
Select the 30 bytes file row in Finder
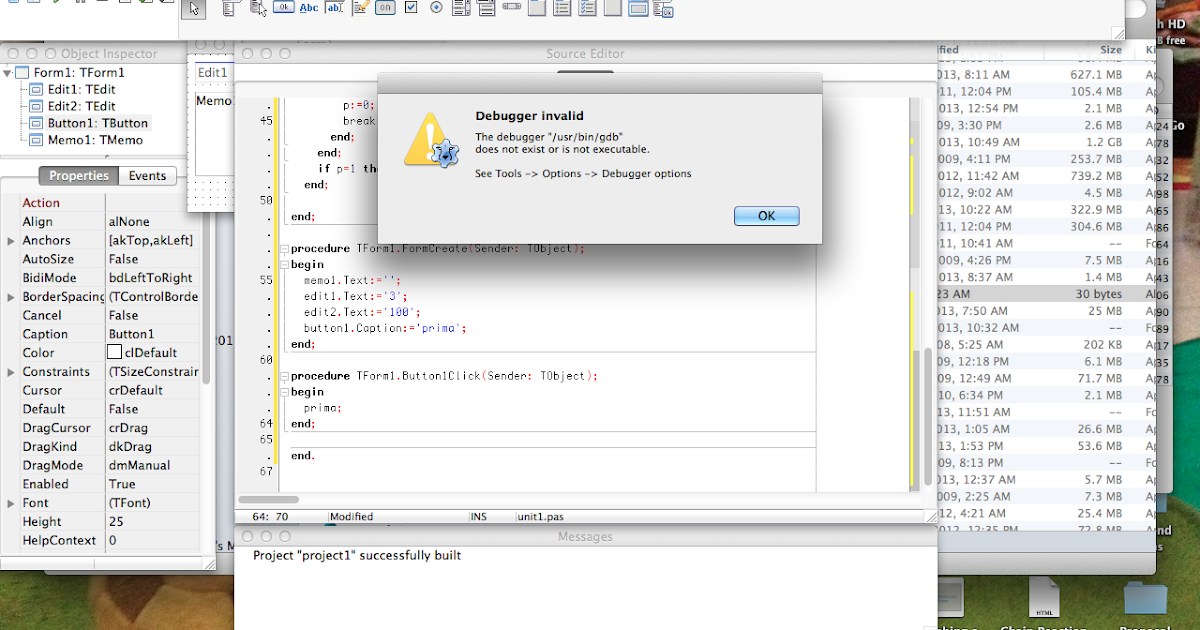1045,294
